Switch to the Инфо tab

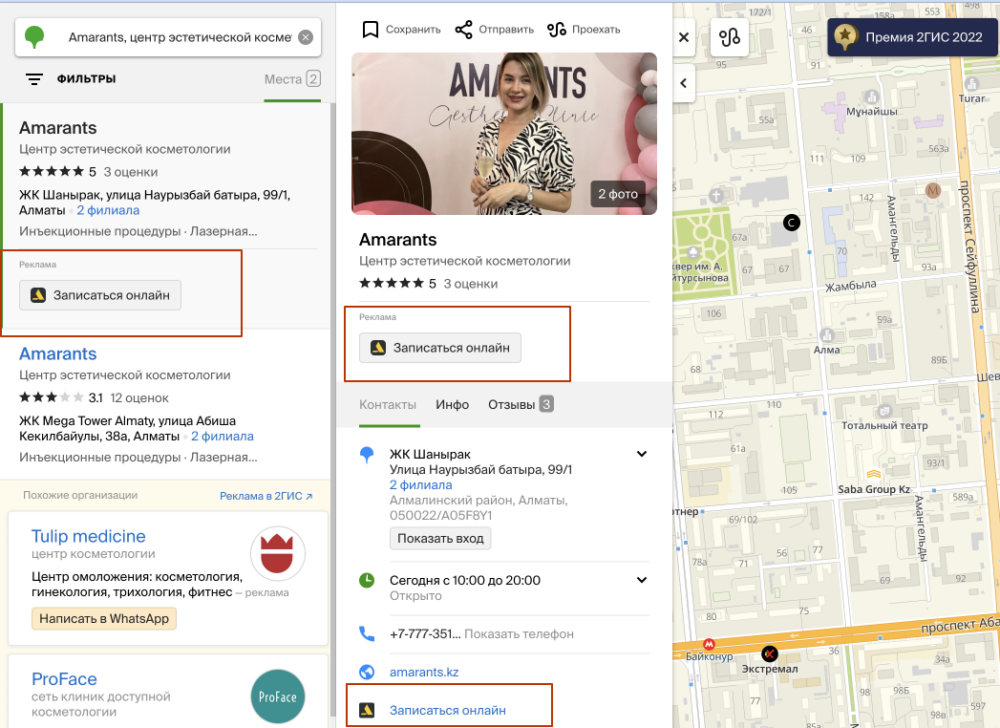(452, 405)
